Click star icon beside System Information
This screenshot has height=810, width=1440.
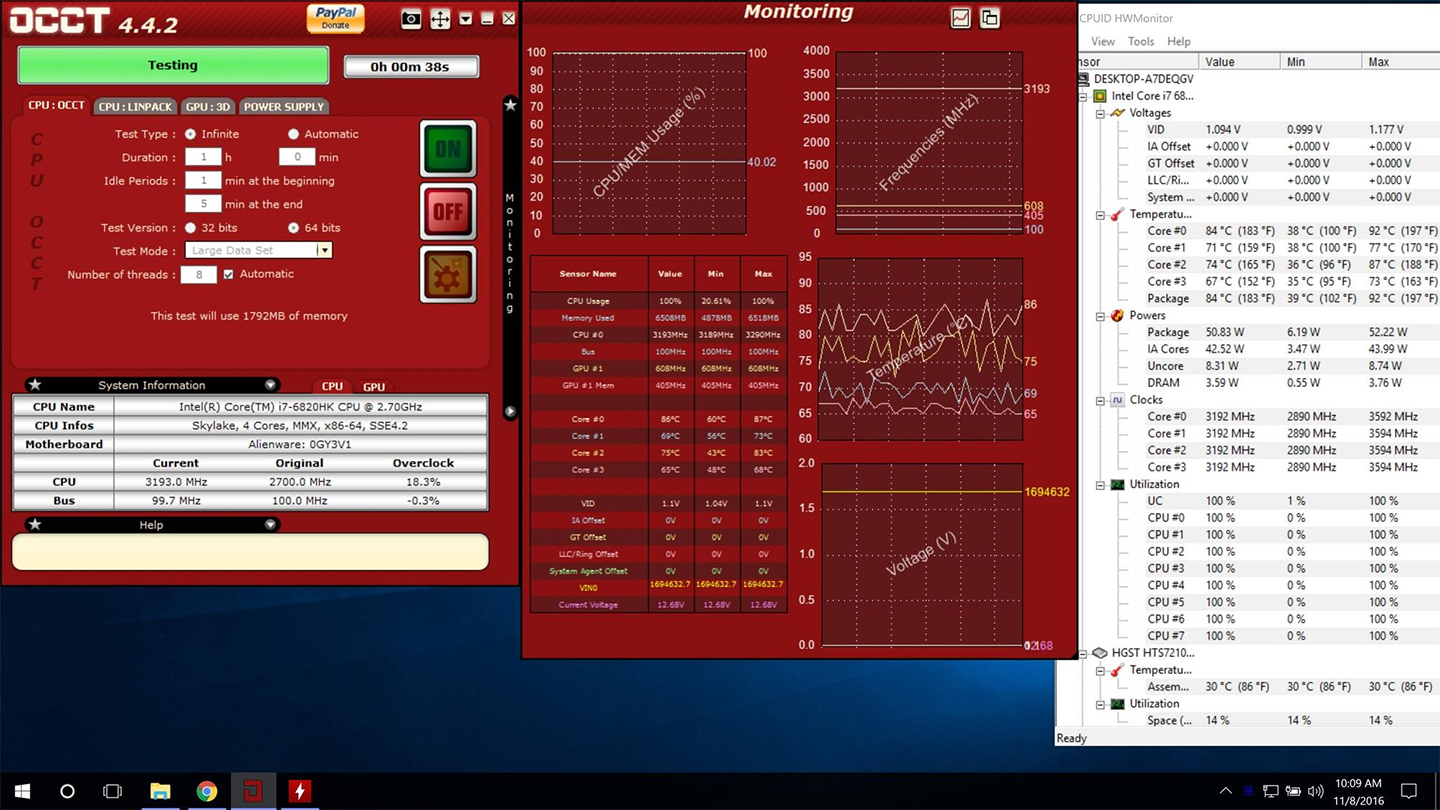35,385
